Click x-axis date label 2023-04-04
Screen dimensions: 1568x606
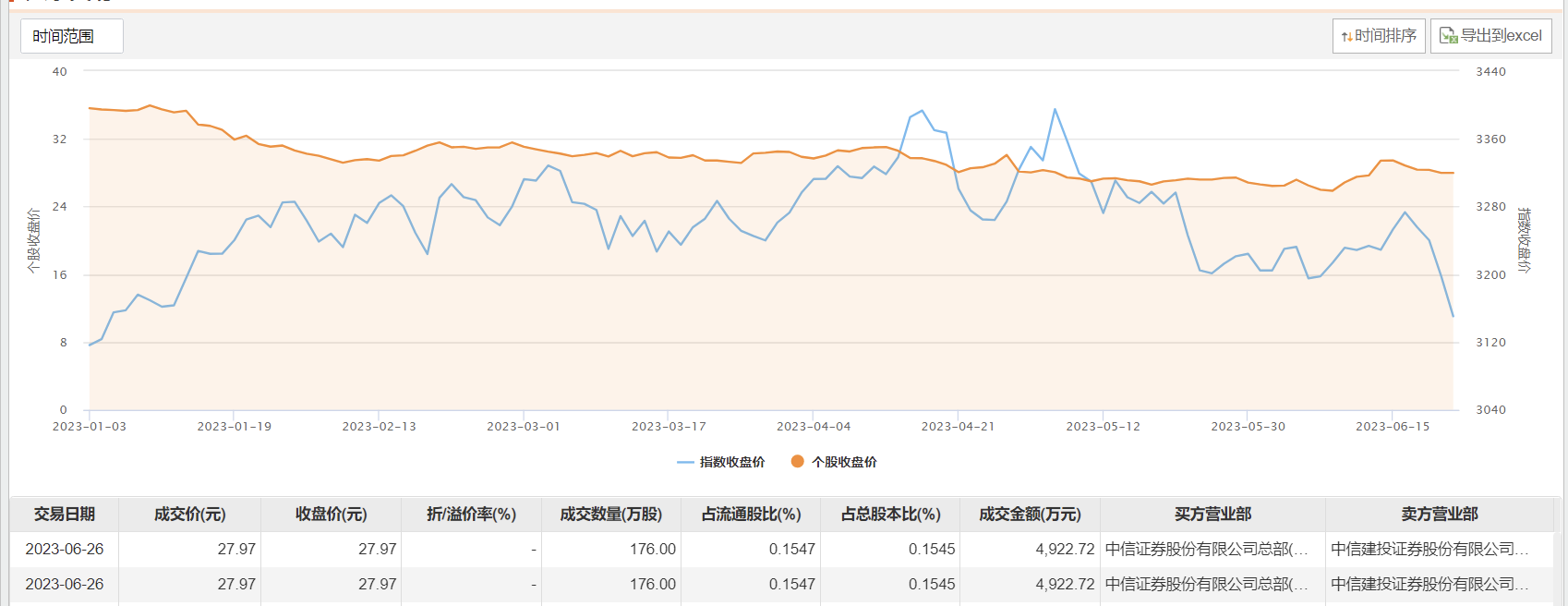(814, 427)
